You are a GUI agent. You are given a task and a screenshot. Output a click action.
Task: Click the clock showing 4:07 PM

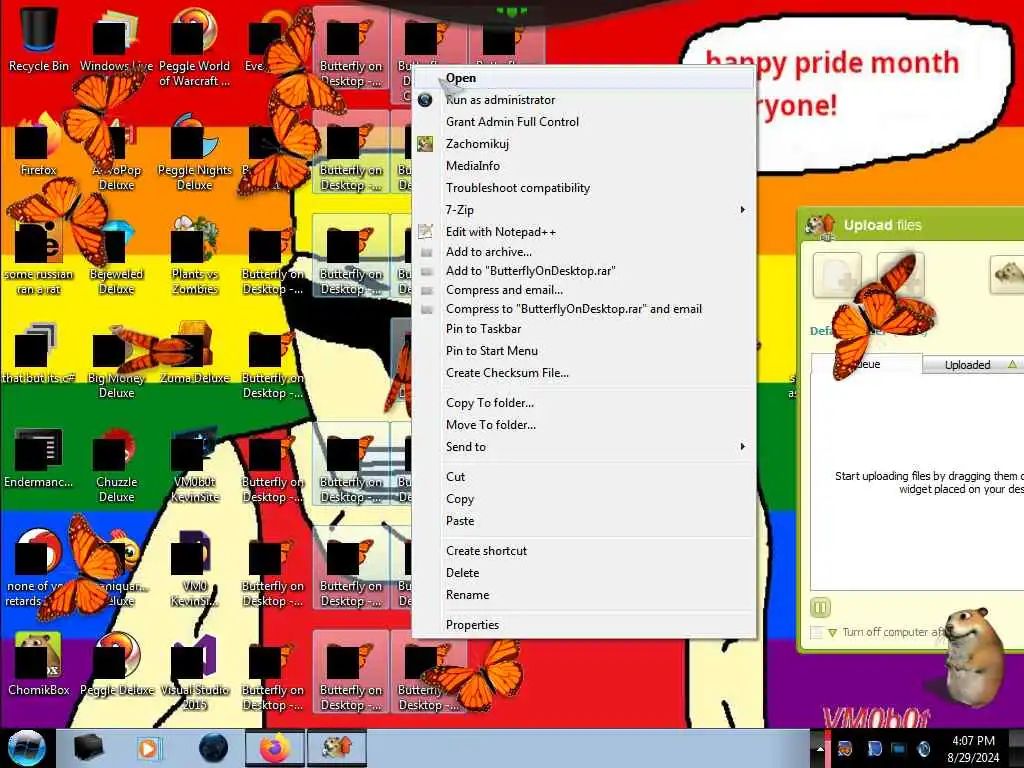973,749
